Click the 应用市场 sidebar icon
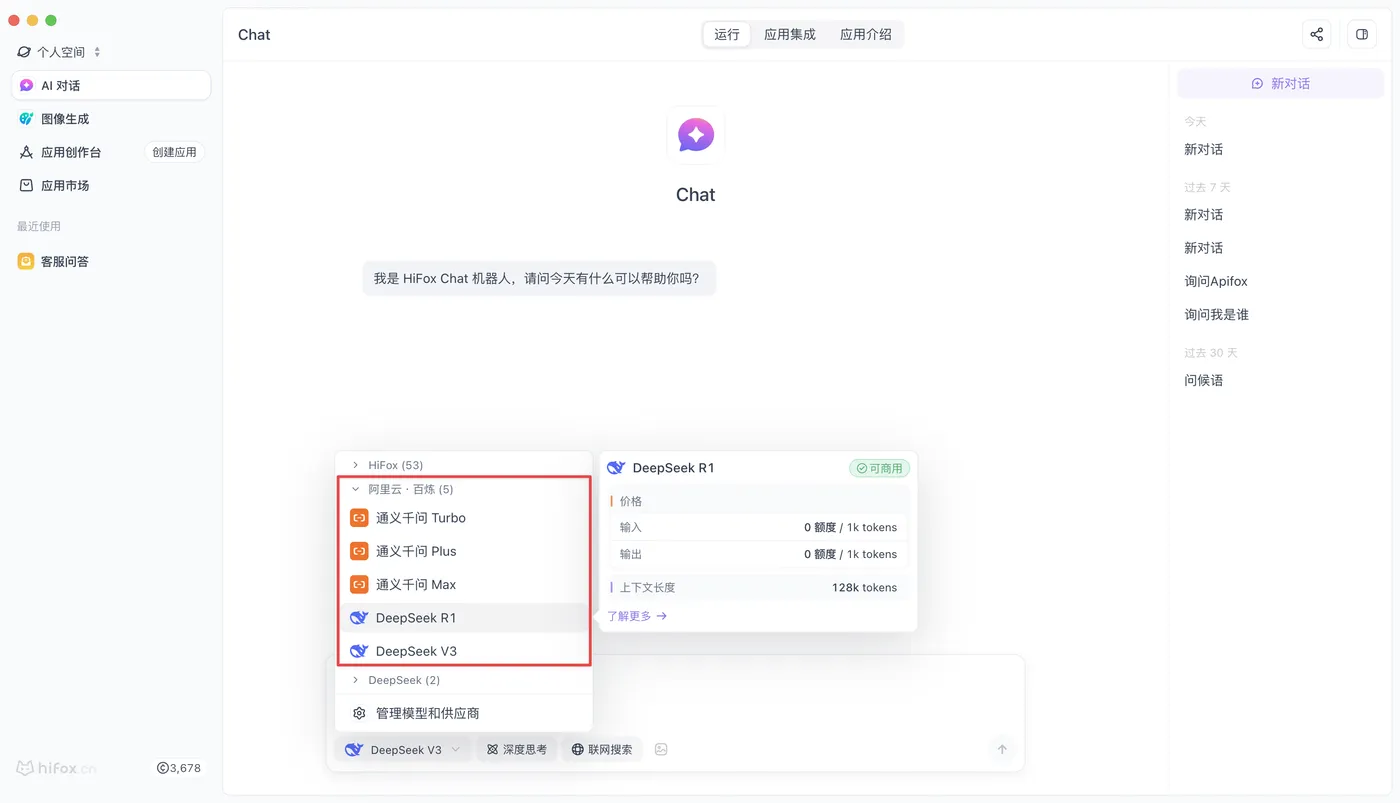 pyautogui.click(x=27, y=185)
